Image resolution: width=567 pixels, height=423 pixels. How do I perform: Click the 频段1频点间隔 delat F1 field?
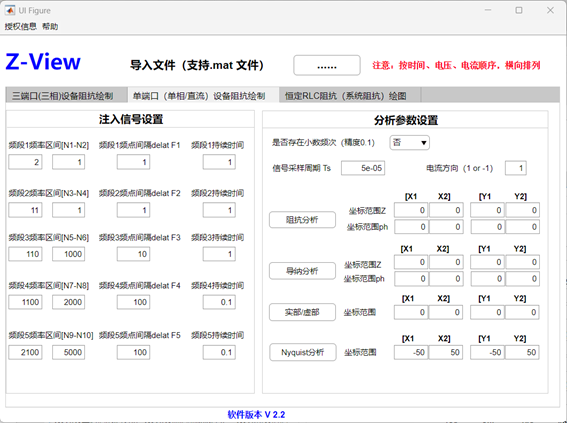pos(133,162)
